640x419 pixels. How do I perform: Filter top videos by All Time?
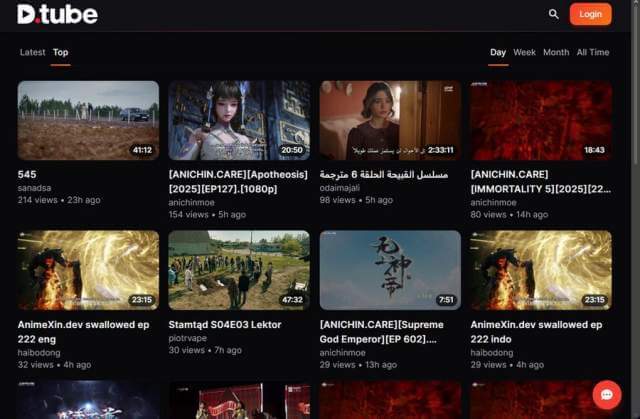(x=593, y=52)
